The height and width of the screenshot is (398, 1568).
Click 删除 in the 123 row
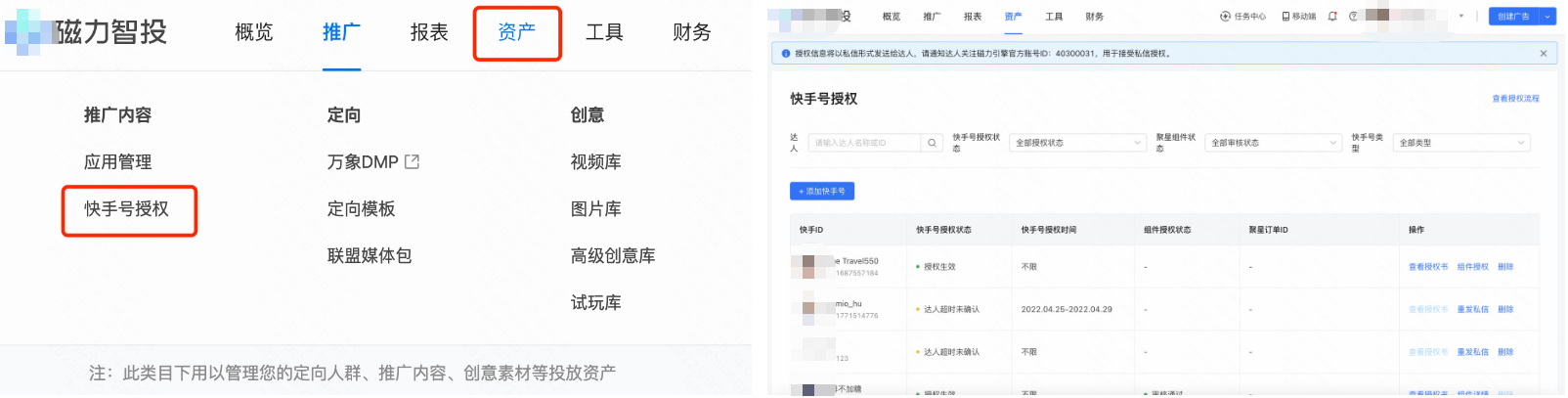1505,352
